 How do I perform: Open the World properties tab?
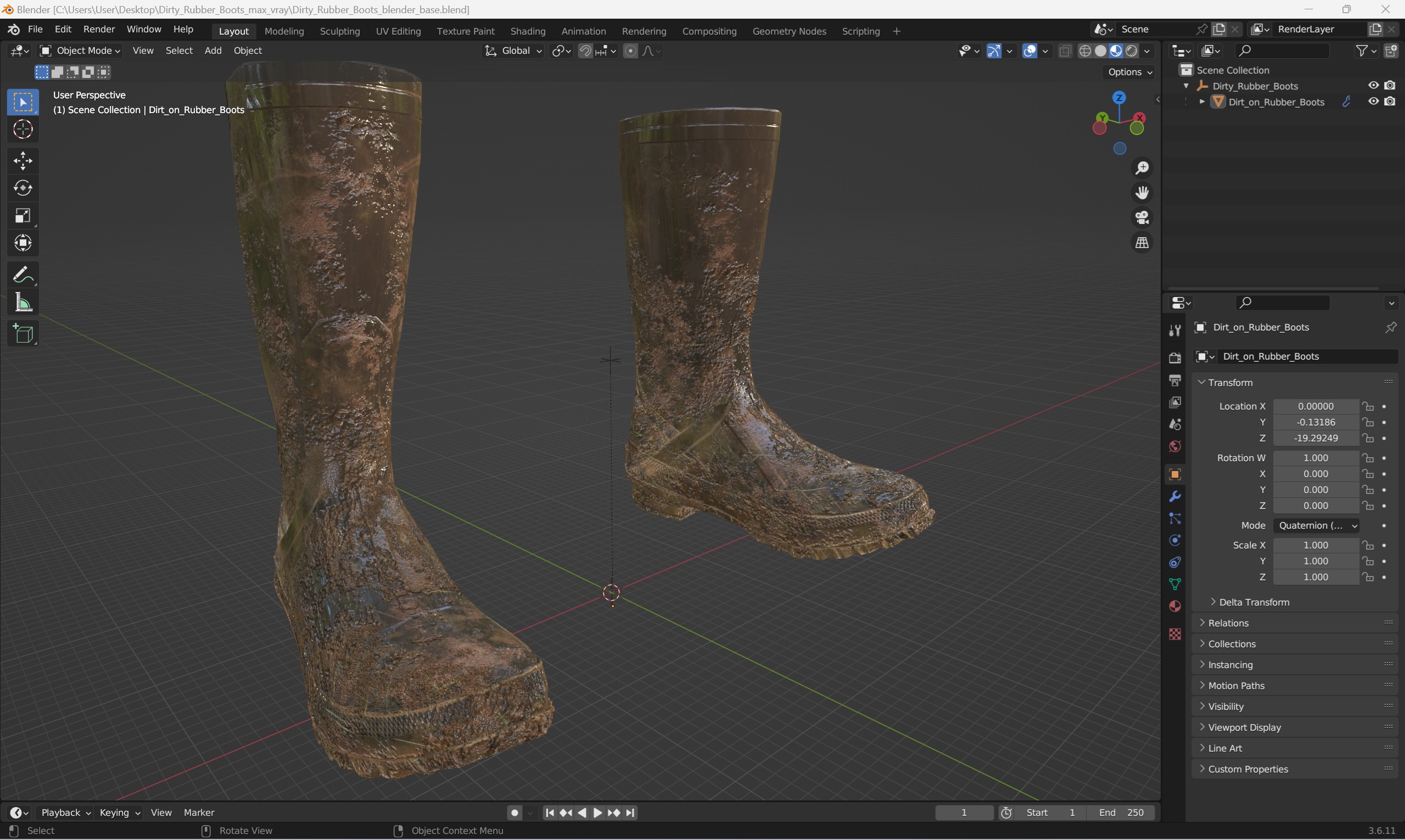1174,446
